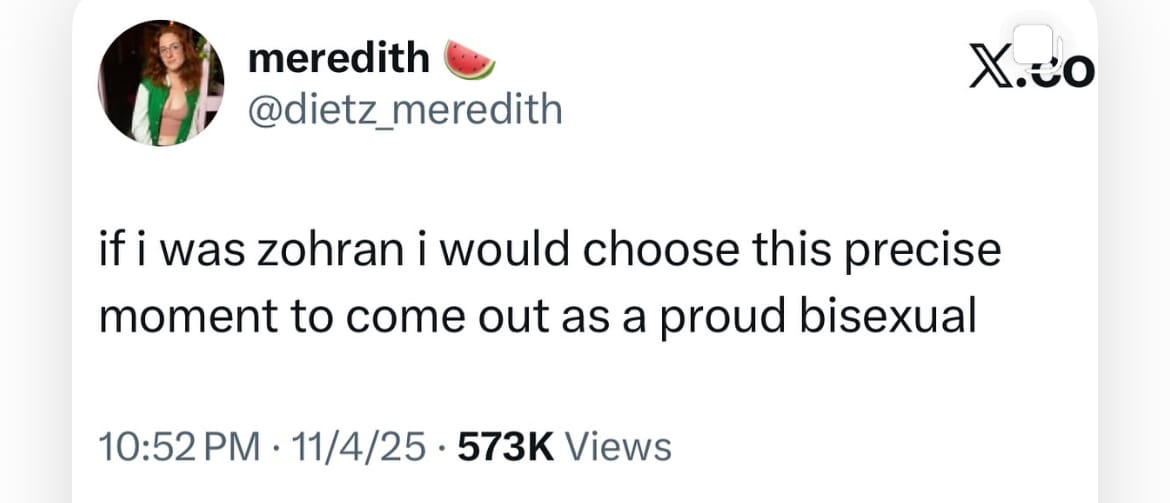Click the display name "meredith"
1170x503 pixels.
(337, 59)
